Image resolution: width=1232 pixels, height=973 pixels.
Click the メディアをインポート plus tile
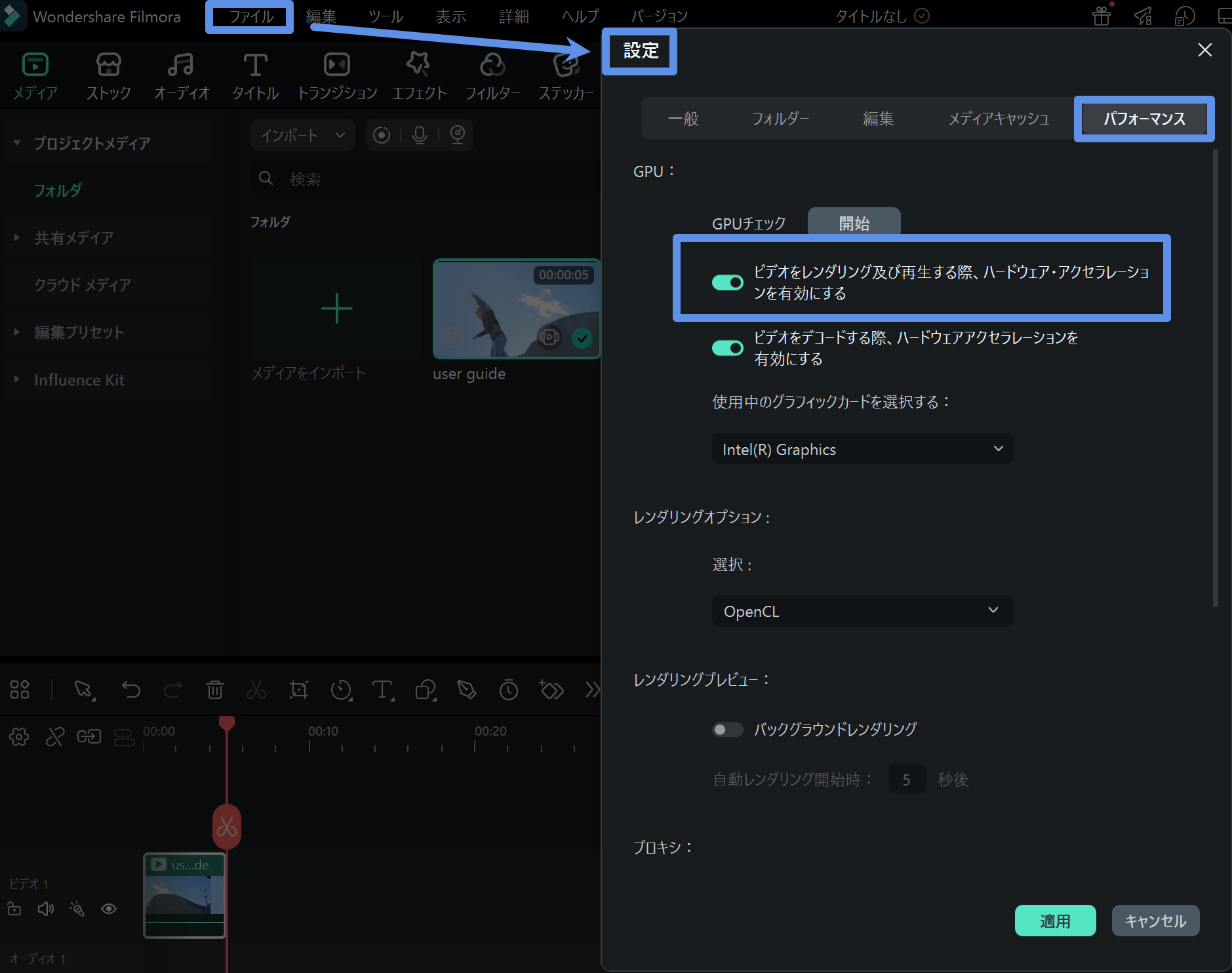(x=337, y=308)
